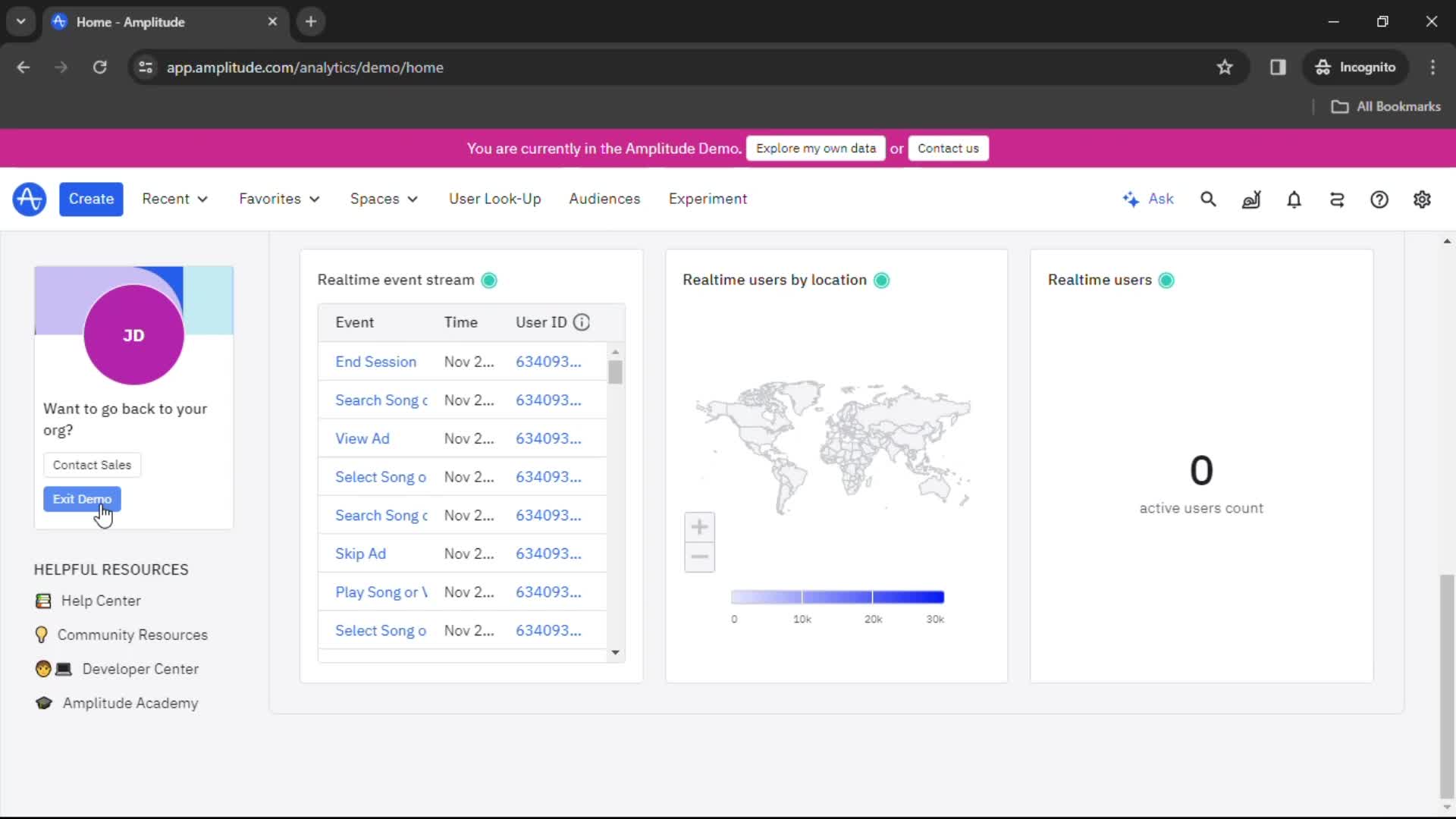Click the help question mark icon
This screenshot has width=1456, height=819.
click(1378, 199)
